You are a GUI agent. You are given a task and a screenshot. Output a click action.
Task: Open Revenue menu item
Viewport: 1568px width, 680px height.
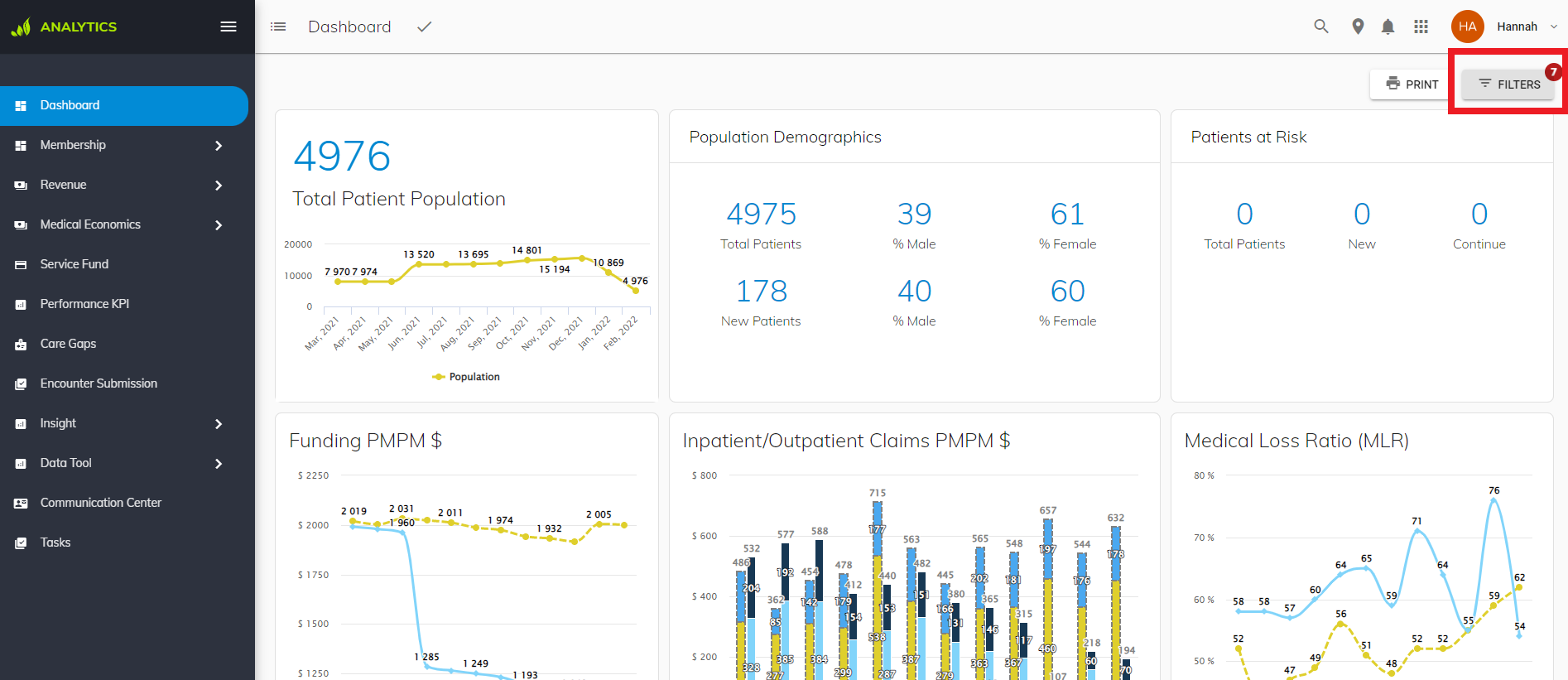tap(124, 186)
